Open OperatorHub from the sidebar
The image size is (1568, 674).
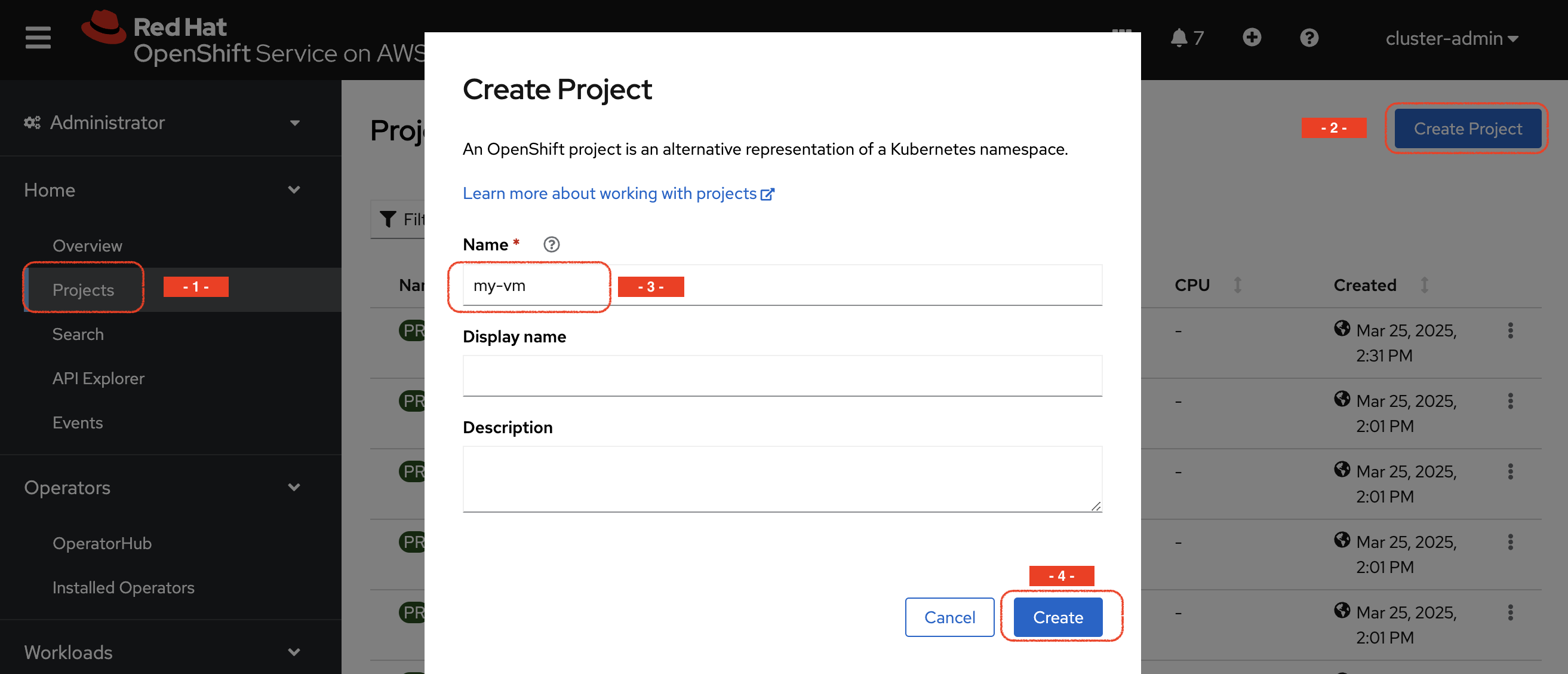102,543
